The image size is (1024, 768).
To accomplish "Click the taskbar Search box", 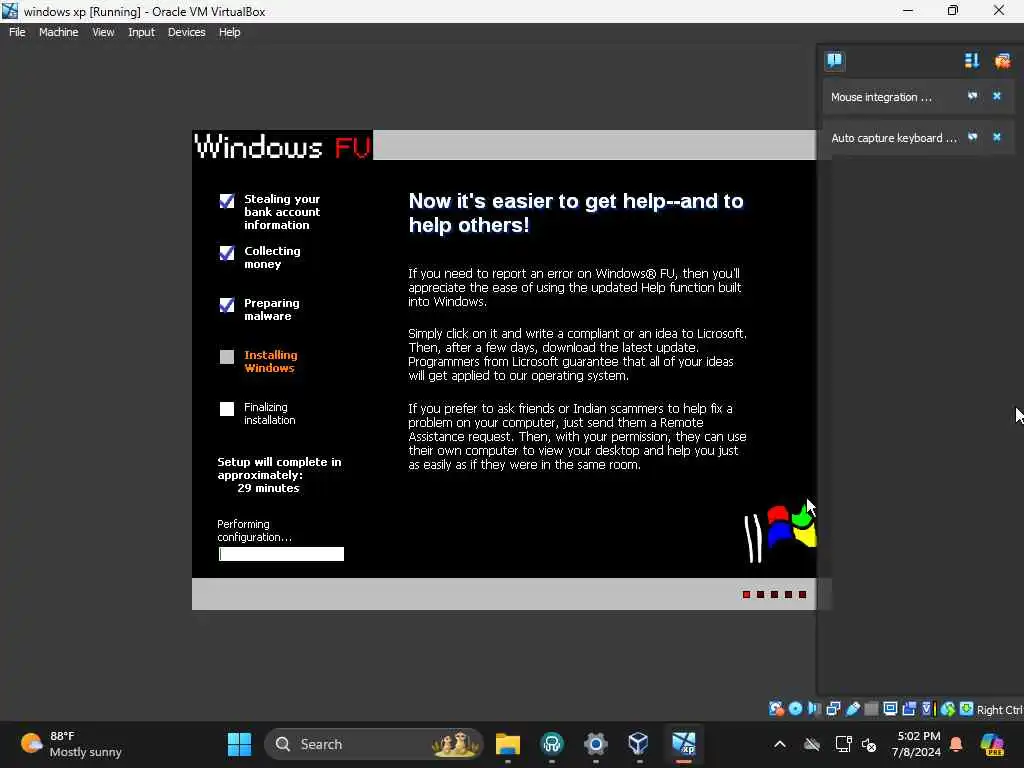I will [x=374, y=744].
